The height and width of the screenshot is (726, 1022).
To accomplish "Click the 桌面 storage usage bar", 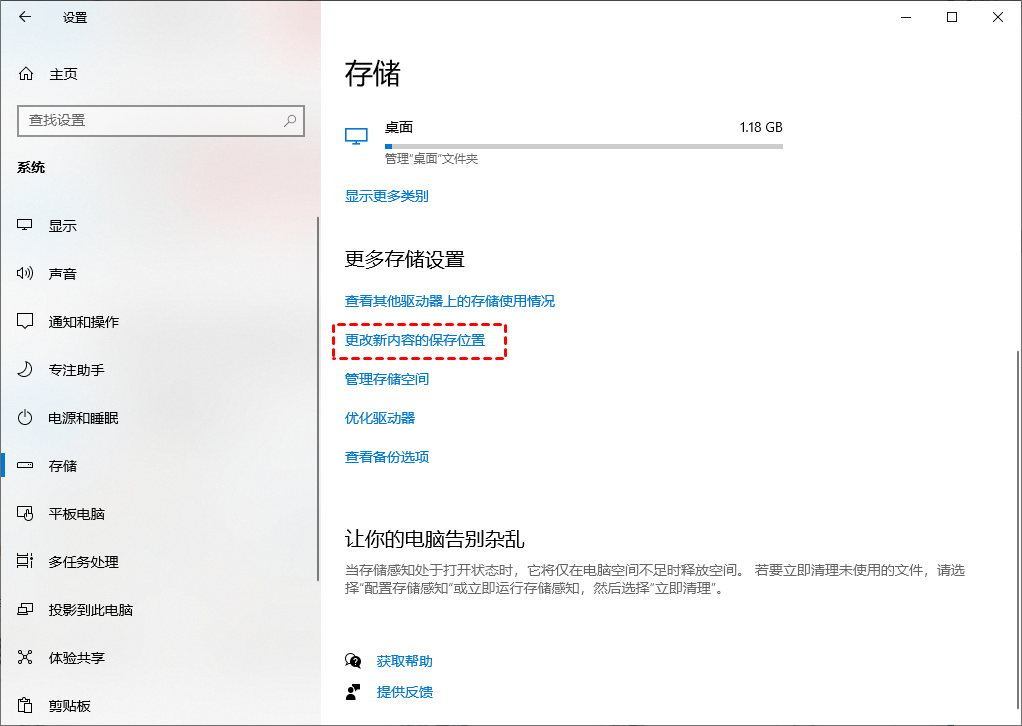I will [583, 146].
